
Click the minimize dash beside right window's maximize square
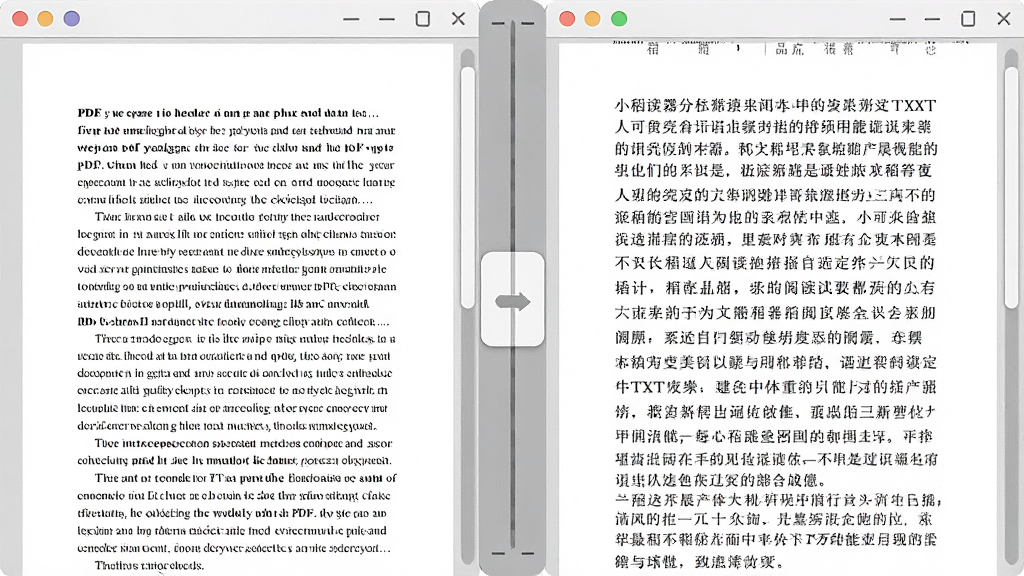pos(933,19)
